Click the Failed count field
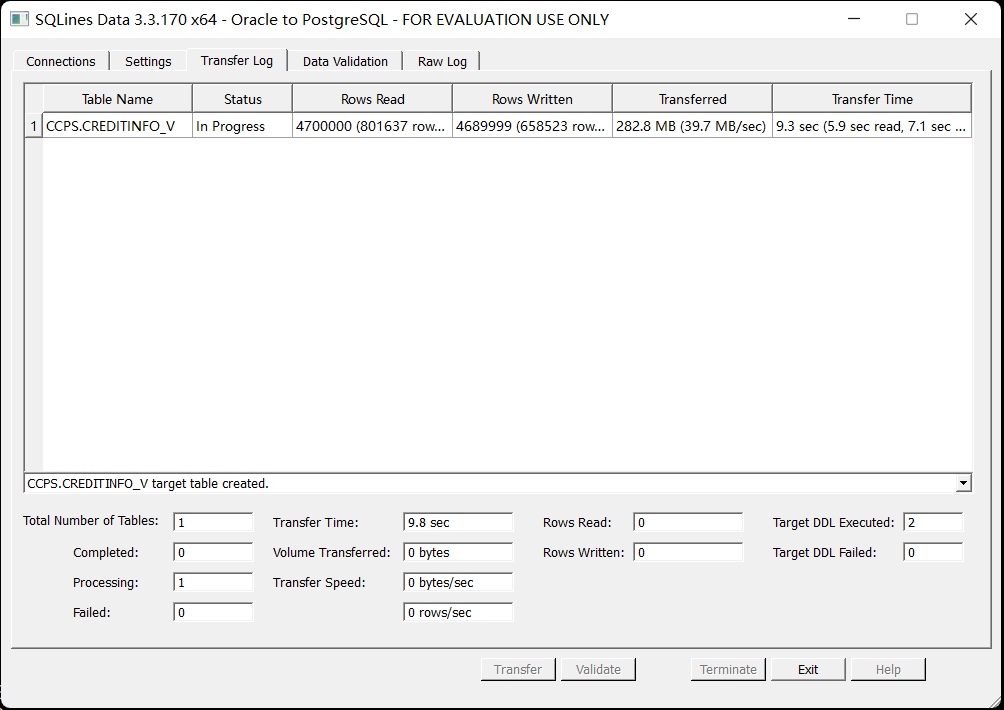1004x710 pixels. click(213, 613)
